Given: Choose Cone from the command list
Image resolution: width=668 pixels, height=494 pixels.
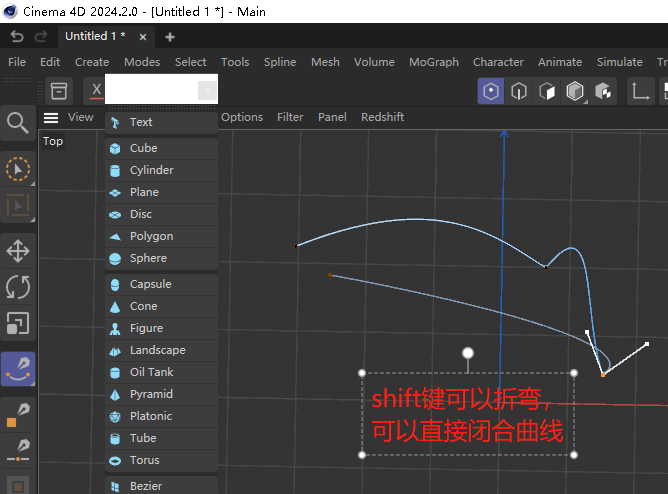Looking at the screenshot, I should tap(161, 306).
